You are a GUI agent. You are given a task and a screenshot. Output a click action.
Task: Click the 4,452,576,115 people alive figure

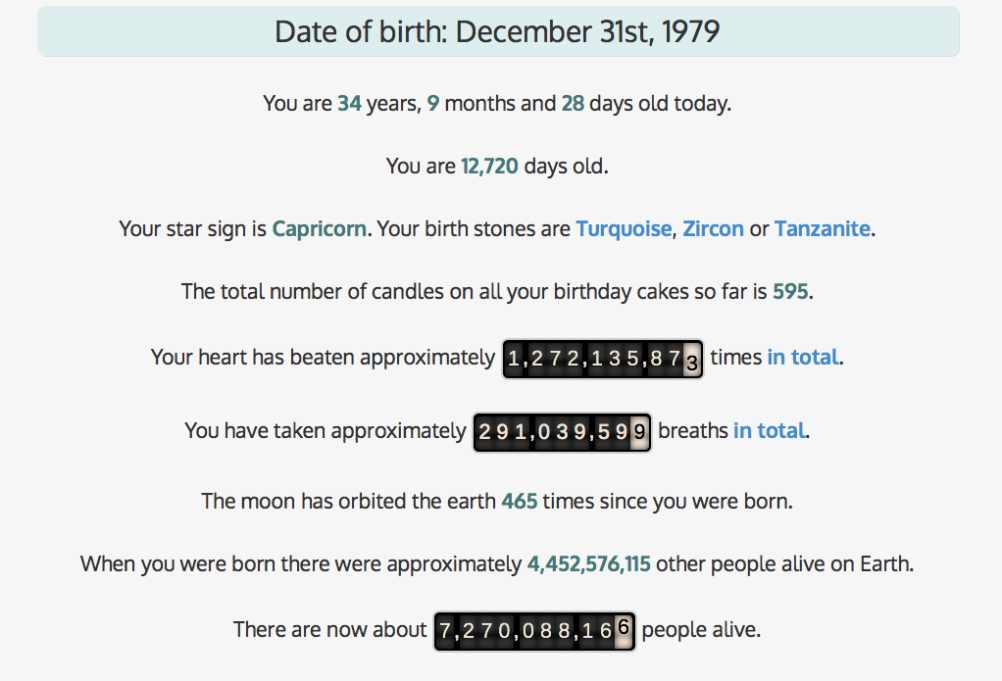589,564
